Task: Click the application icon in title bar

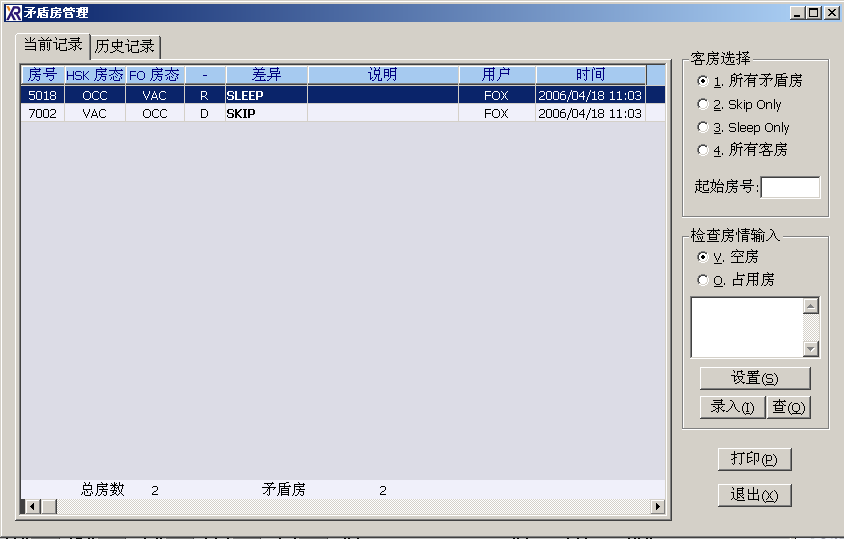Action: pos(13,13)
